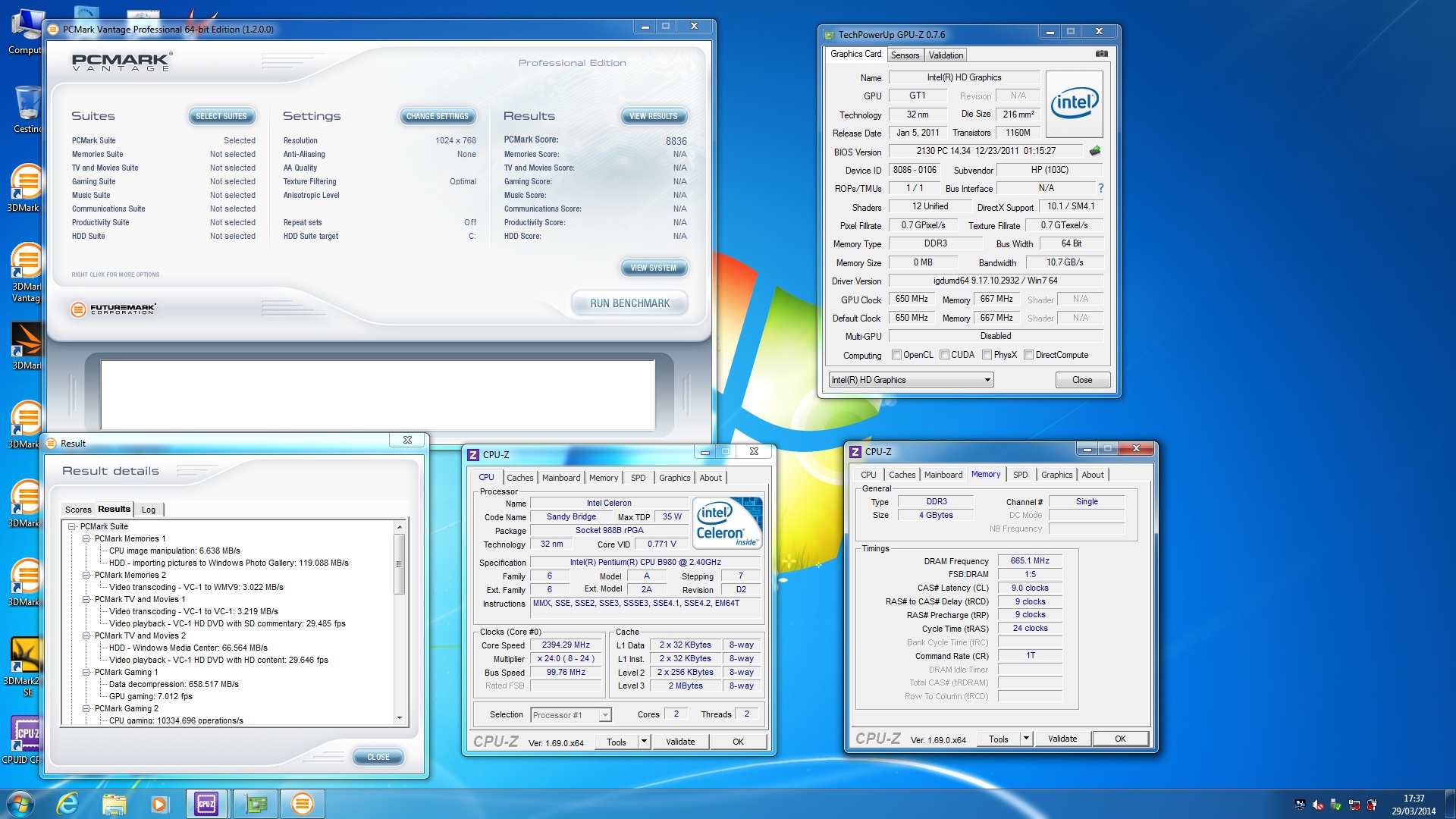Collapse the PCMark Memories 1 node
Screen dimensions: 1456x819
tap(86, 538)
